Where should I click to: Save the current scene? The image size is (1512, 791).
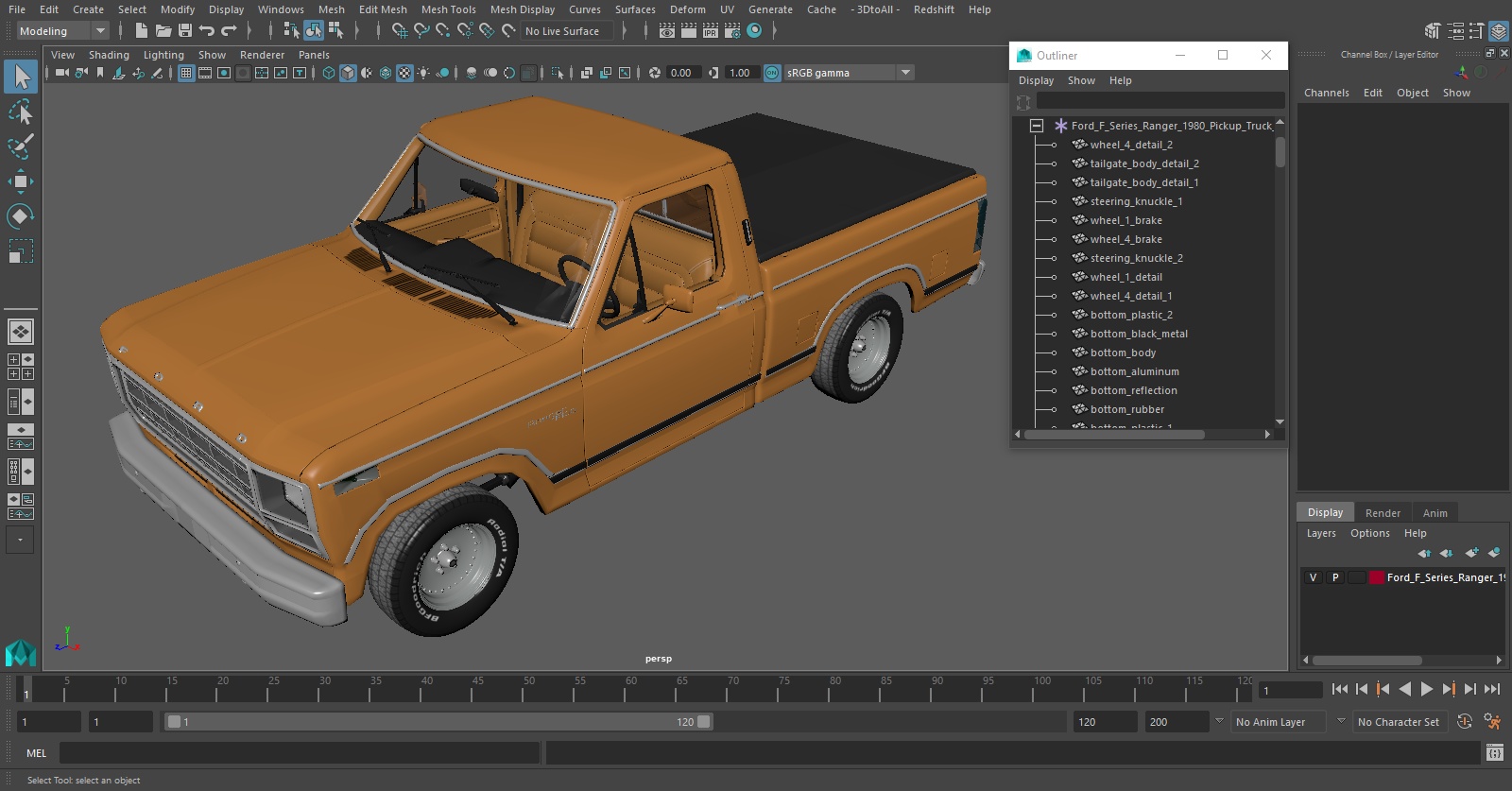click(x=185, y=31)
